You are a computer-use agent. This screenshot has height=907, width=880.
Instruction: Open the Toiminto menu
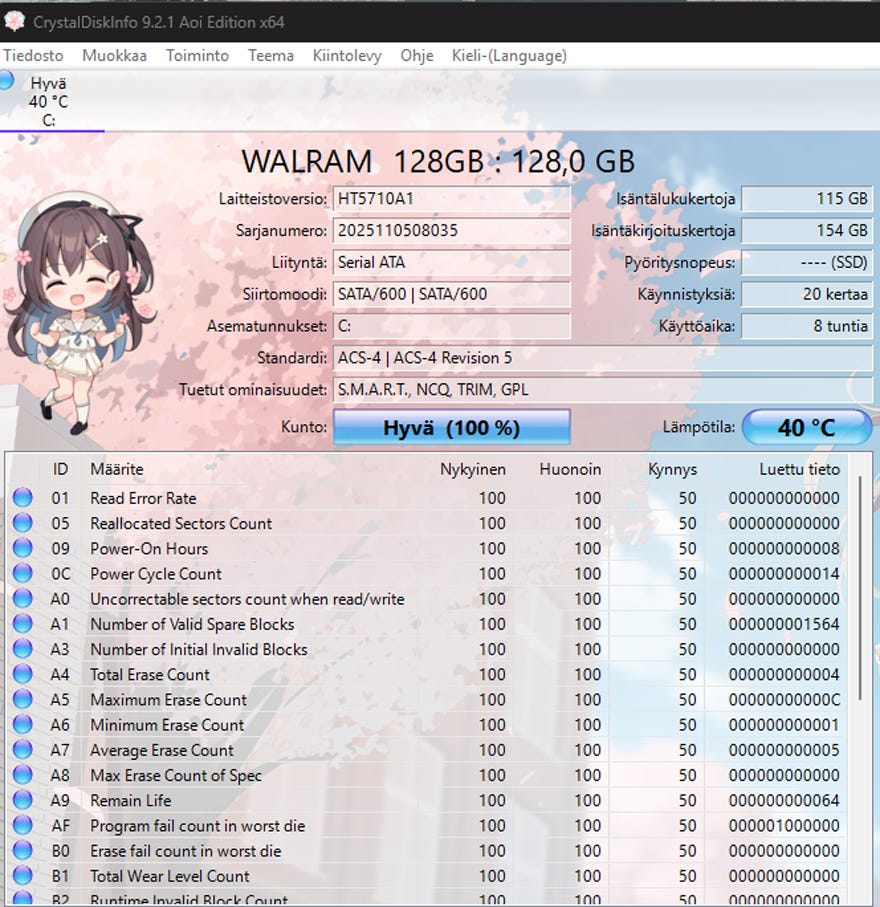pyautogui.click(x=197, y=56)
